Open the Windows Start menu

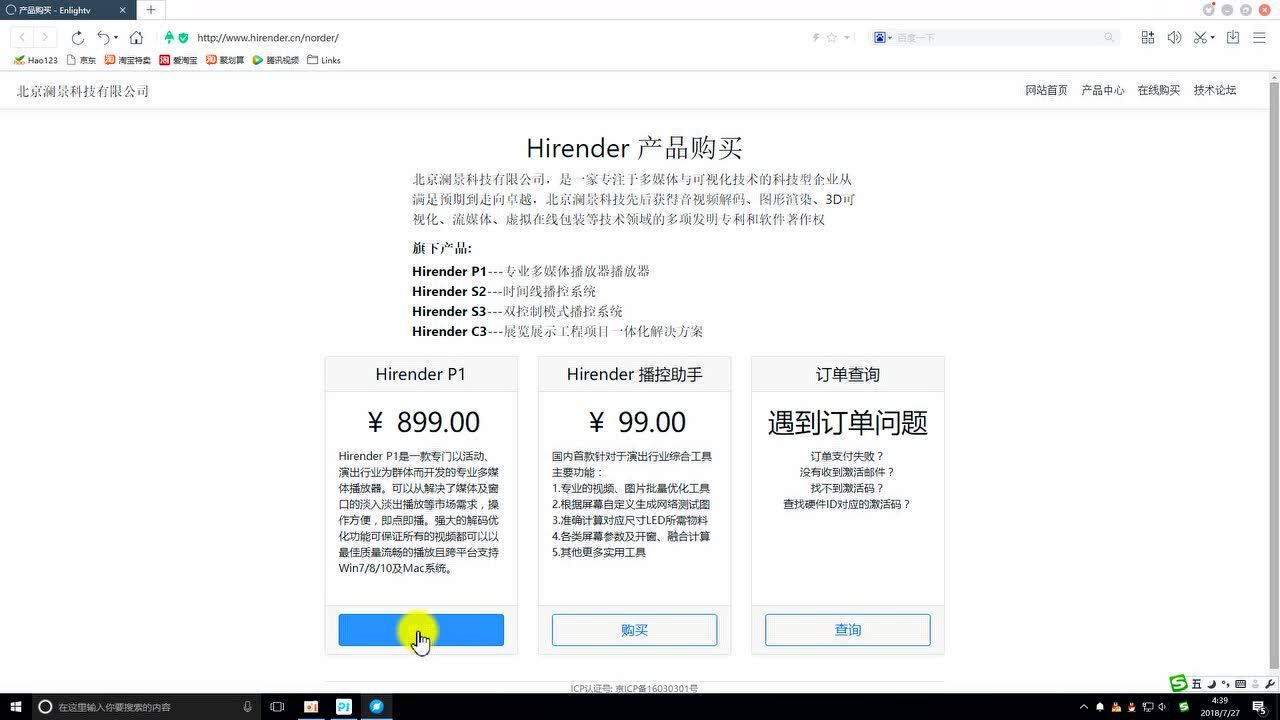14,706
